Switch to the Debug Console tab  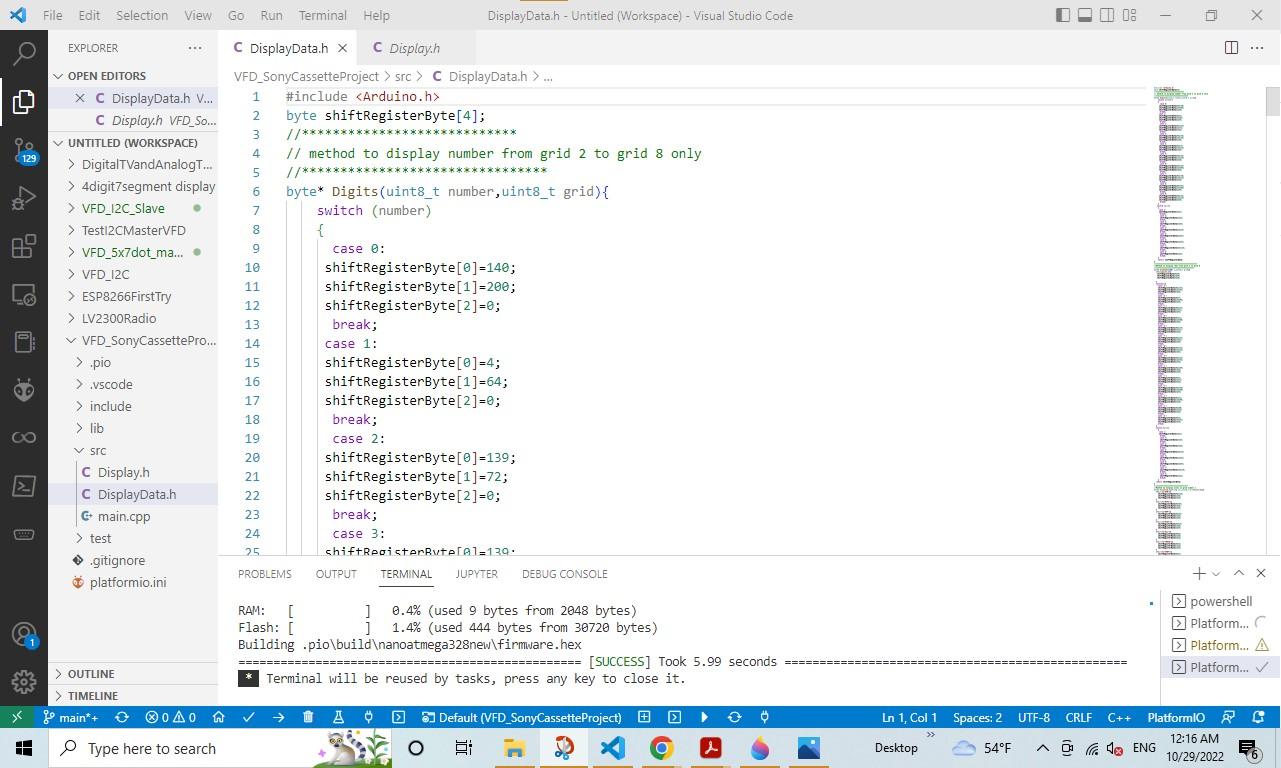pyautogui.click(x=564, y=573)
